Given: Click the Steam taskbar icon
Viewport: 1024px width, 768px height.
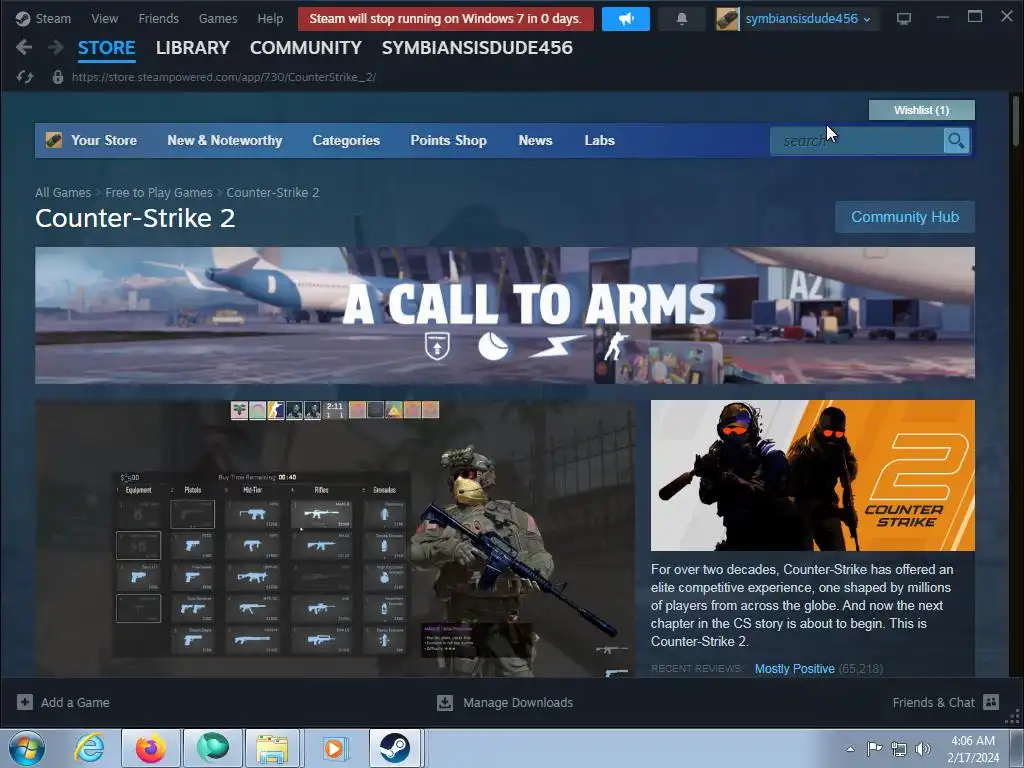Looking at the screenshot, I should tap(394, 748).
